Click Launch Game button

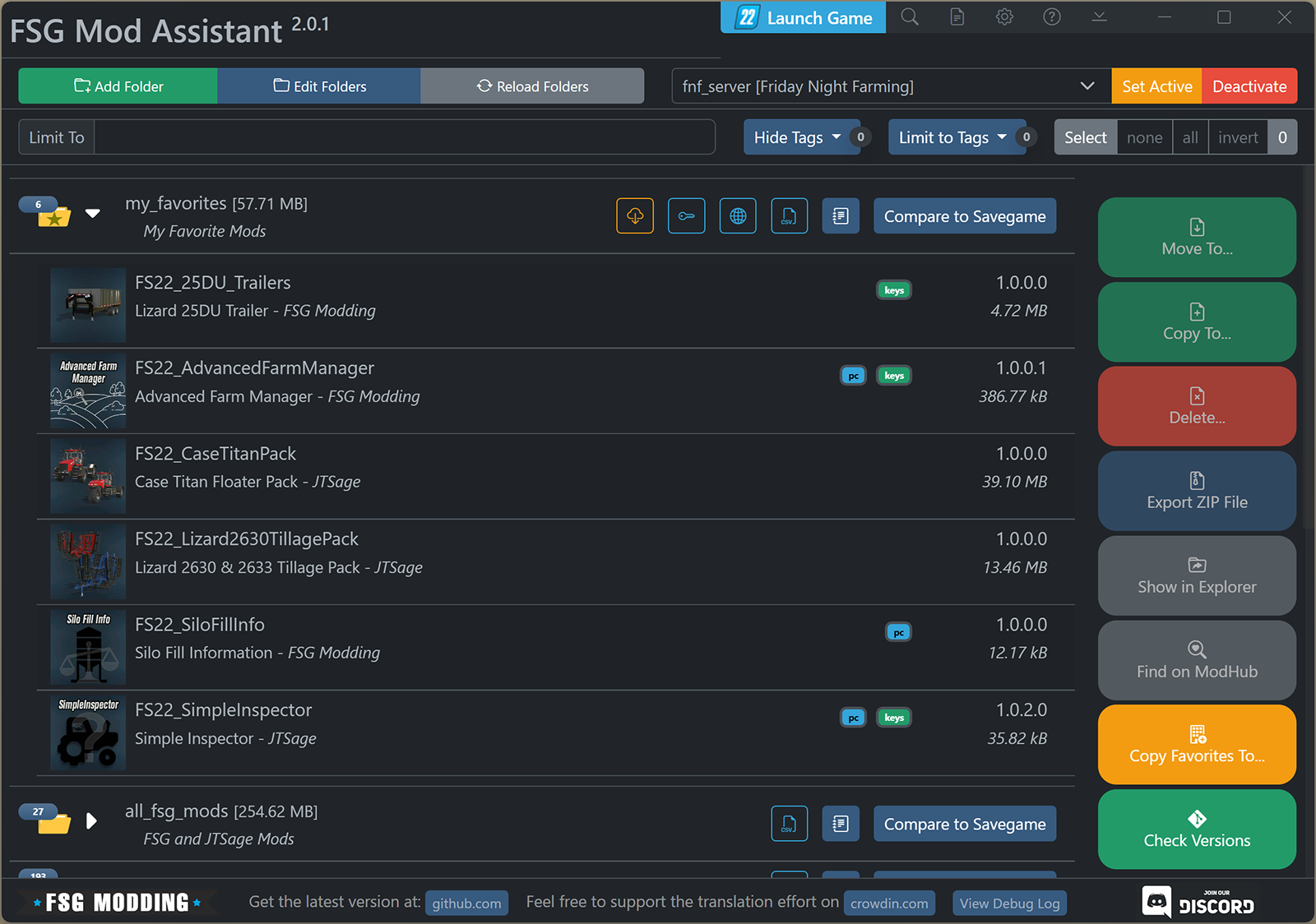pos(804,17)
